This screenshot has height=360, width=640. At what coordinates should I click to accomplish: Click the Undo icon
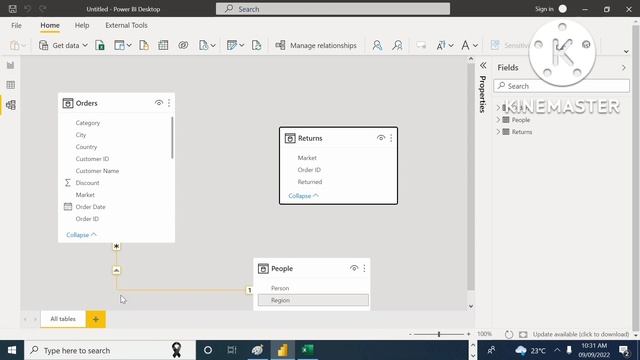coord(27,9)
